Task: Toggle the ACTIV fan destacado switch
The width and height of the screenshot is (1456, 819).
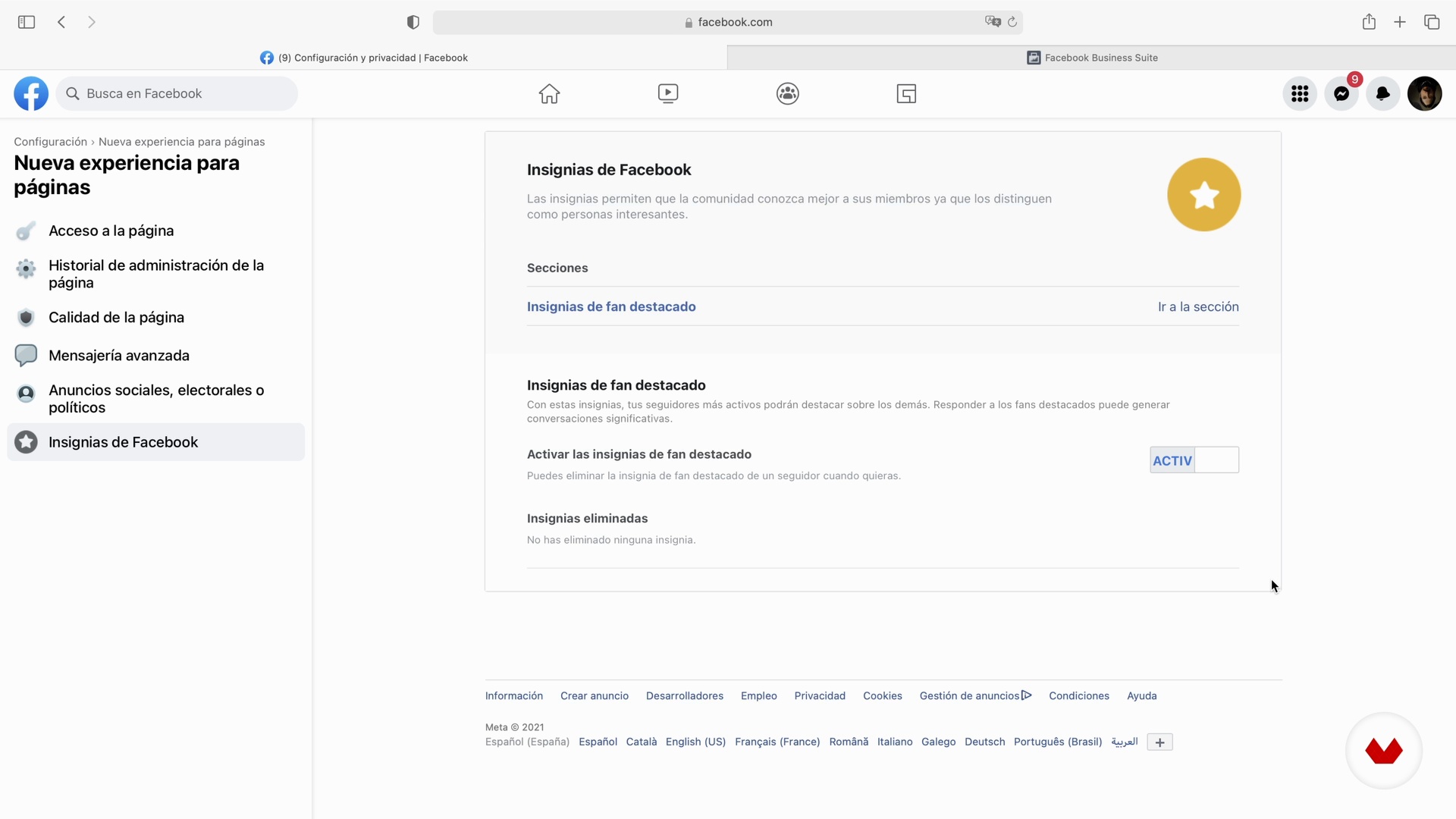Action: (1194, 460)
